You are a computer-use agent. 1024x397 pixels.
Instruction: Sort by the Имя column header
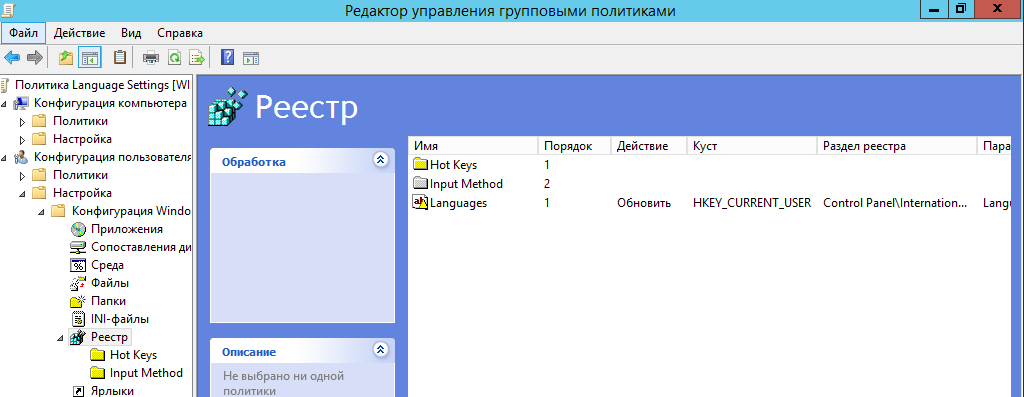(473, 146)
